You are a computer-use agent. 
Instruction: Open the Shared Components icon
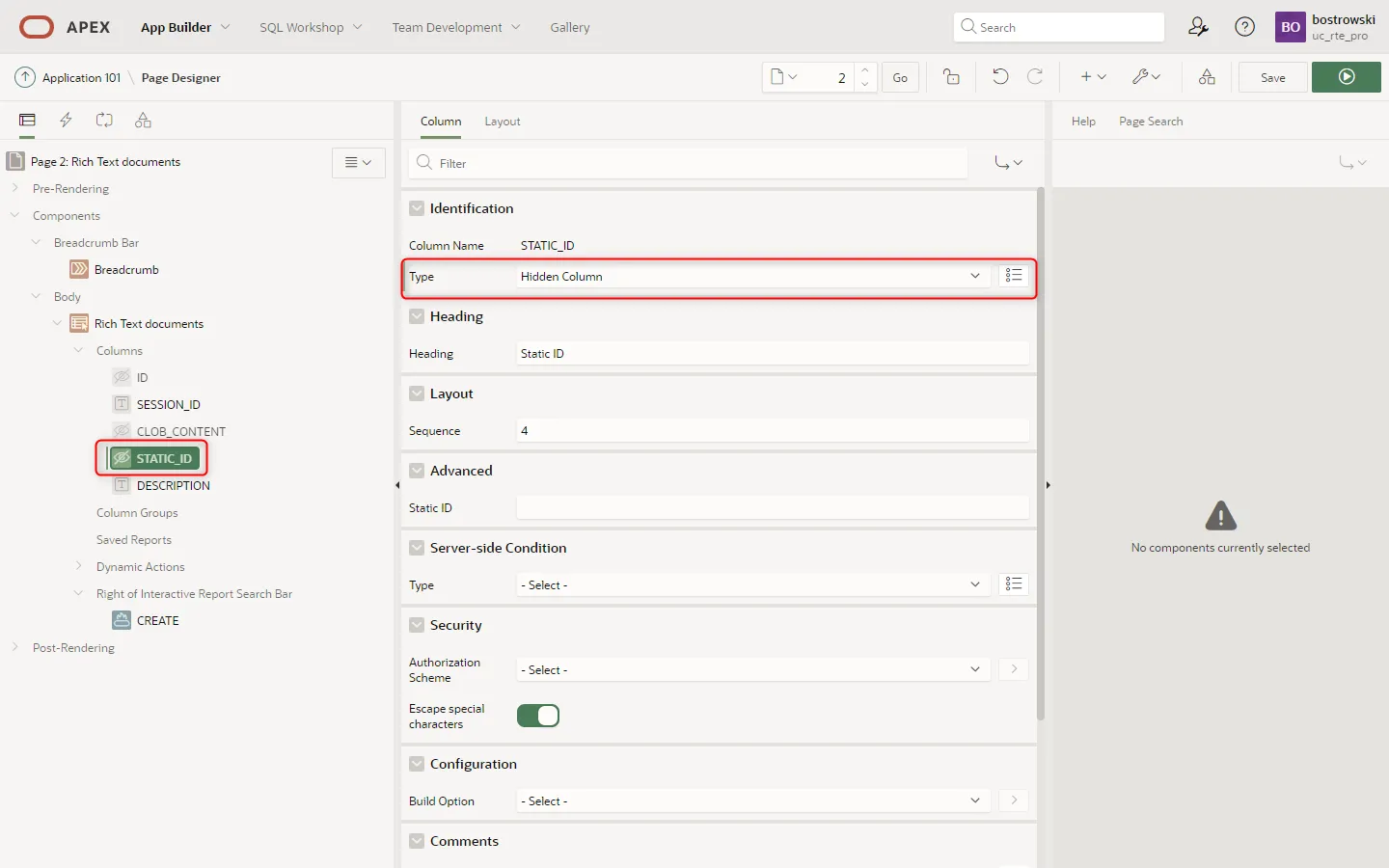[1207, 77]
